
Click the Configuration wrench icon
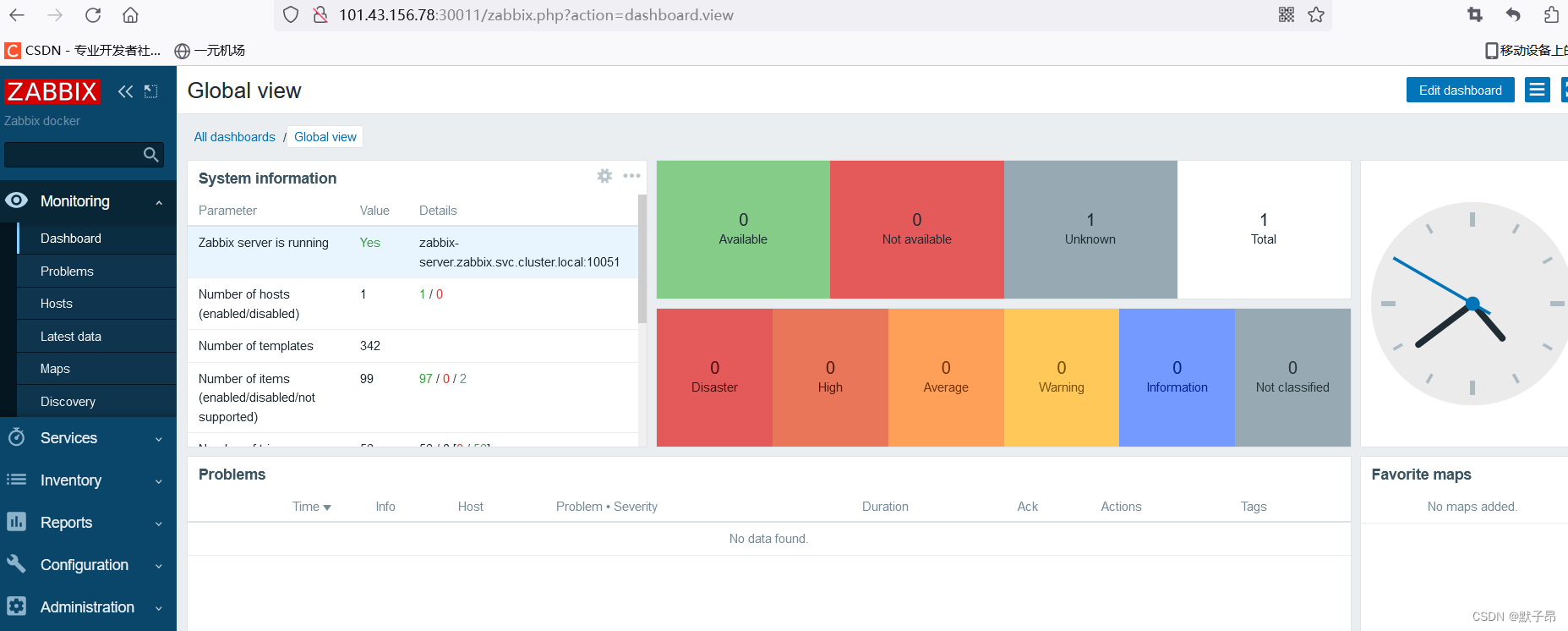point(16,563)
